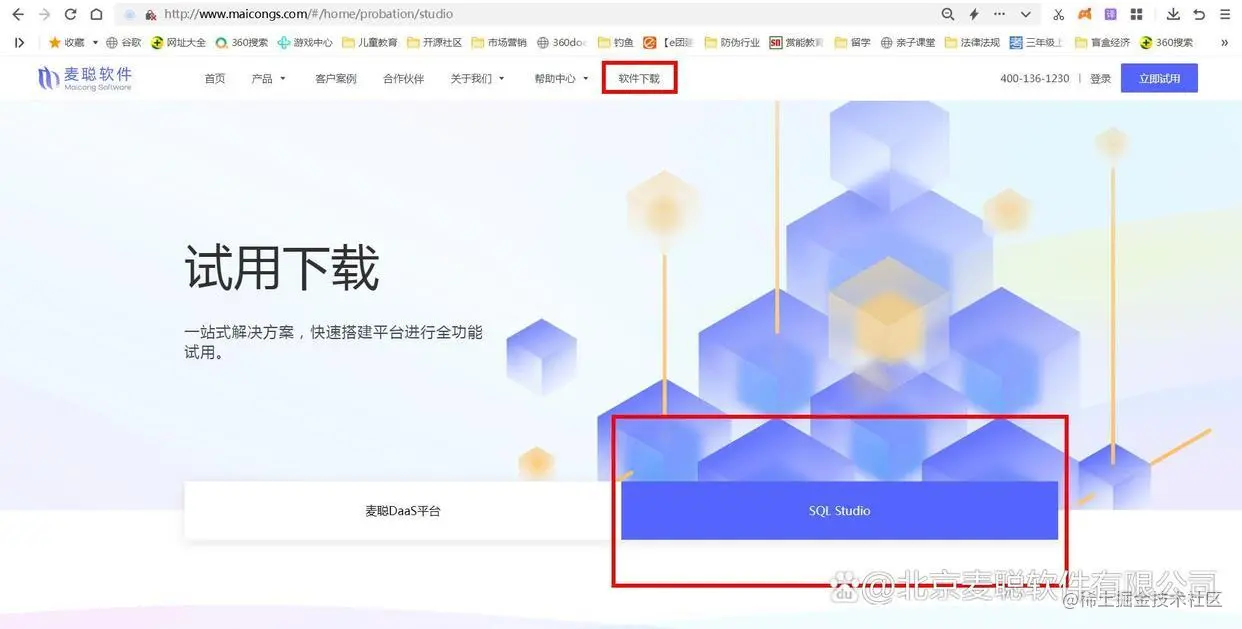
Task: Open the 网址大全 bookmark
Action: click(179, 42)
